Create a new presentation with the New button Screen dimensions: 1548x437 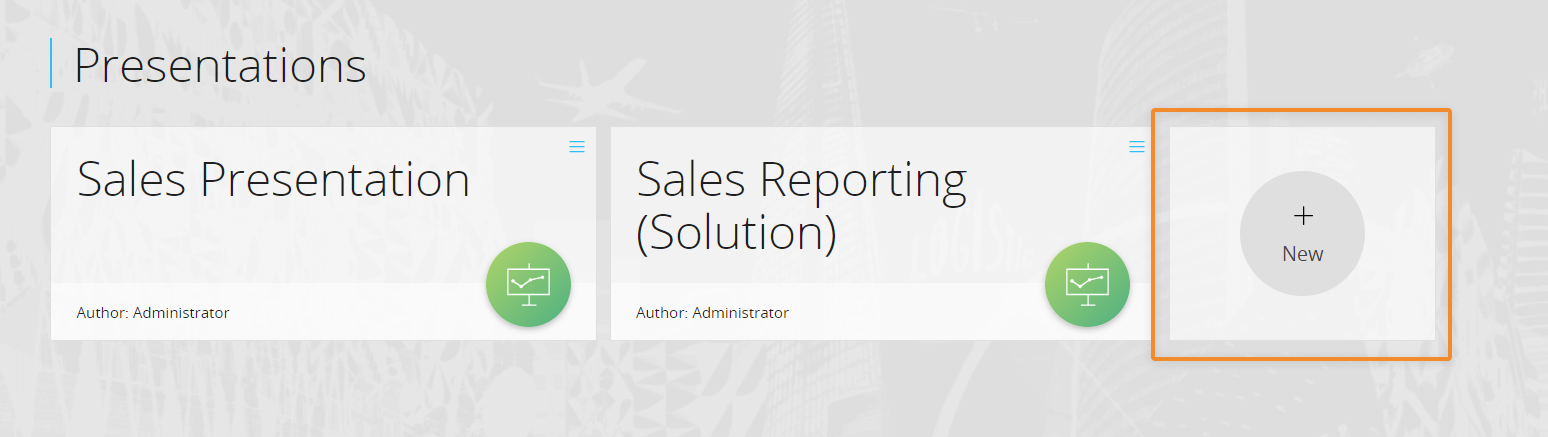[x=1302, y=233]
